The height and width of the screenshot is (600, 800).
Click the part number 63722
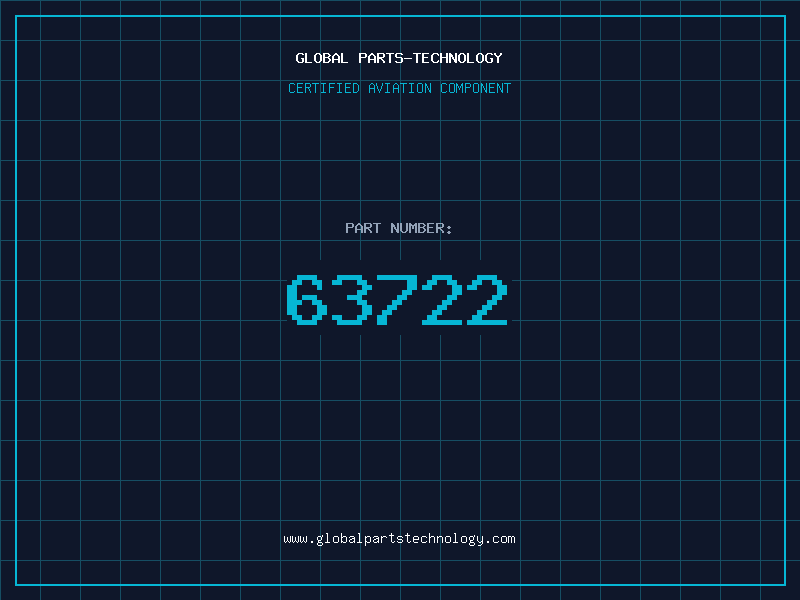[397, 299]
